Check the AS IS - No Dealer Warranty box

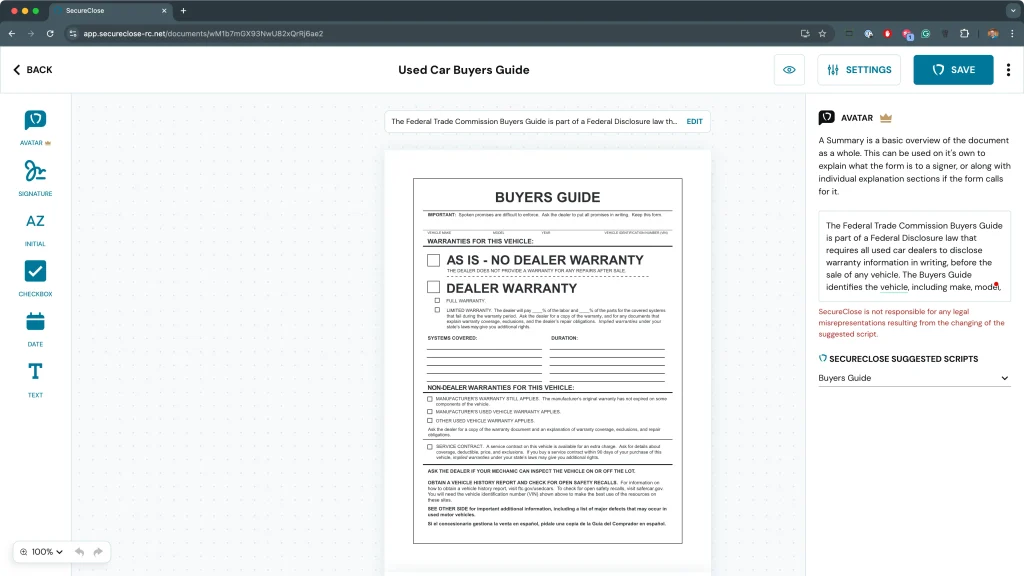[x=434, y=260]
